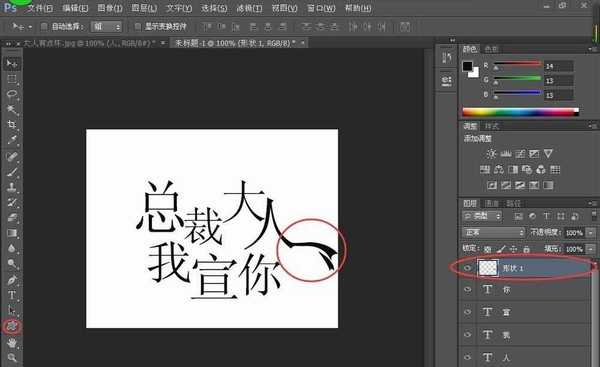Open the layer filter 类型 dropdown
Image resolution: width=600 pixels, height=367 pixels.
[x=482, y=216]
